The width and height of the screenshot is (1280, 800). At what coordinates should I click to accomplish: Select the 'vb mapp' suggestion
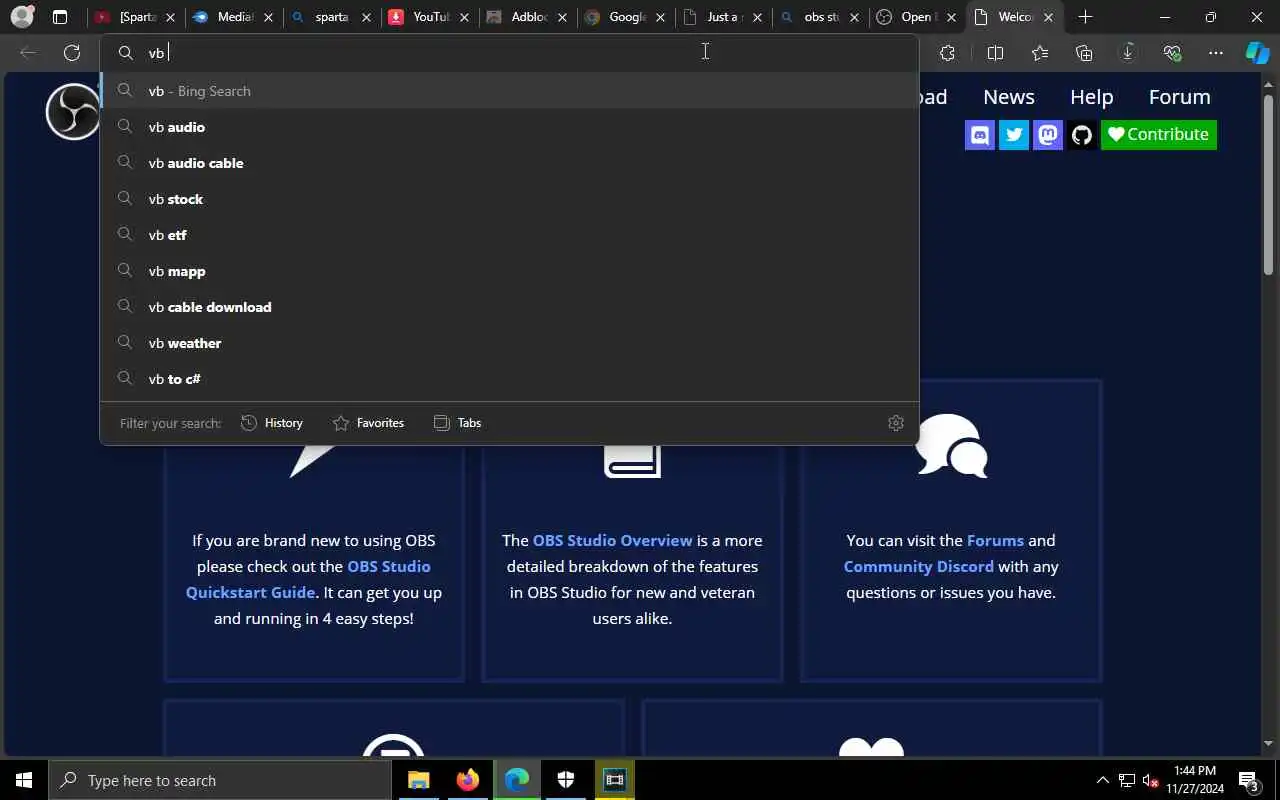coord(510,271)
